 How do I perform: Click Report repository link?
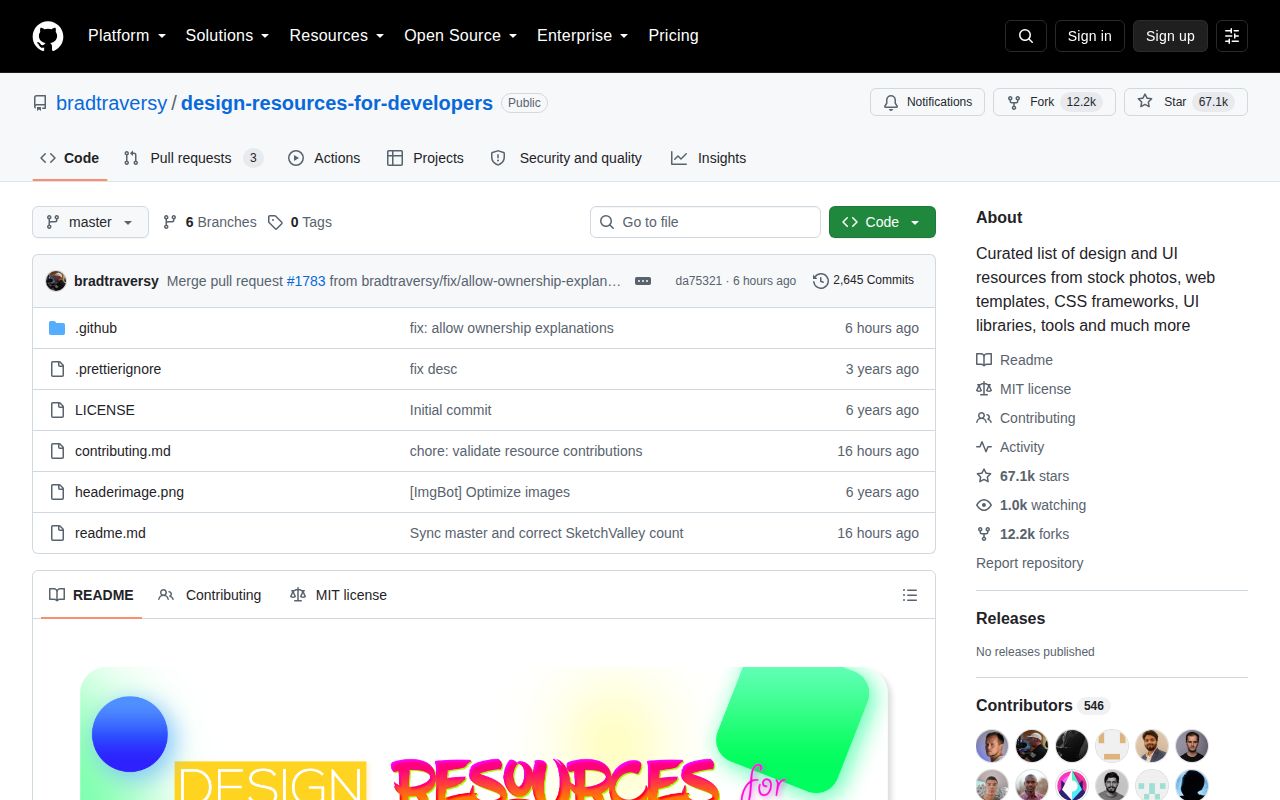point(1029,563)
